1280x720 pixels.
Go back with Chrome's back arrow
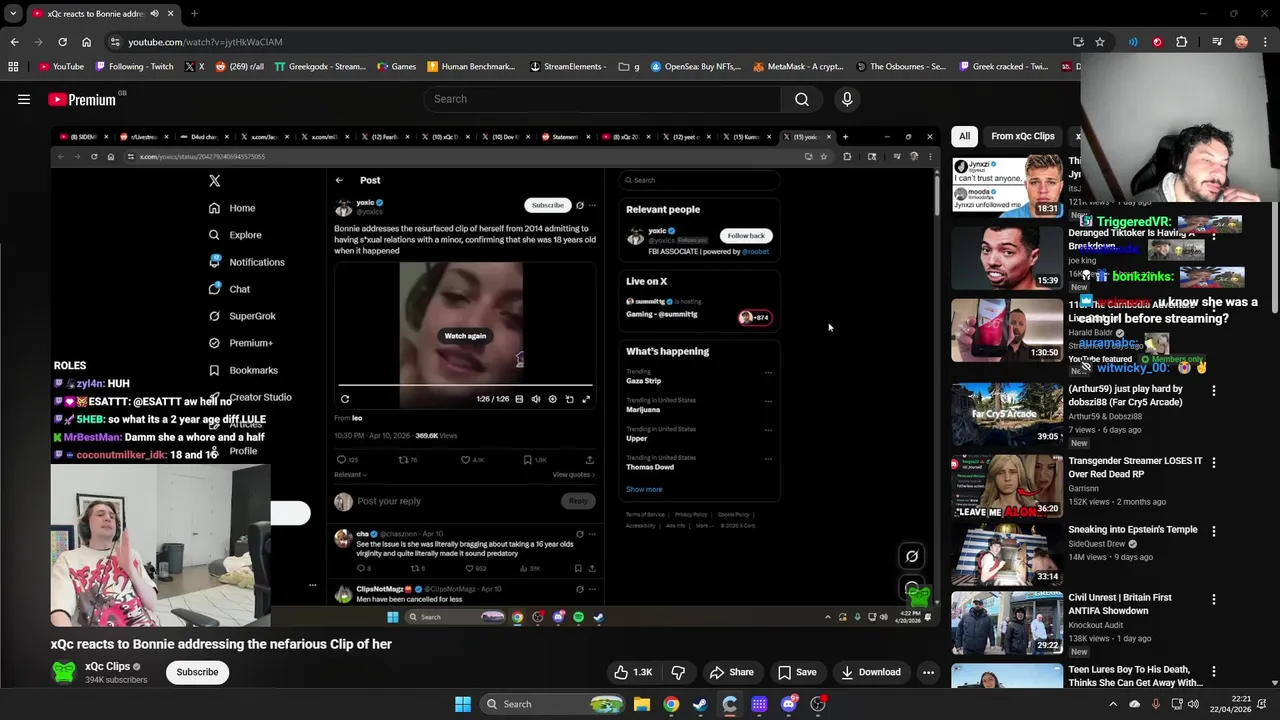[14, 42]
